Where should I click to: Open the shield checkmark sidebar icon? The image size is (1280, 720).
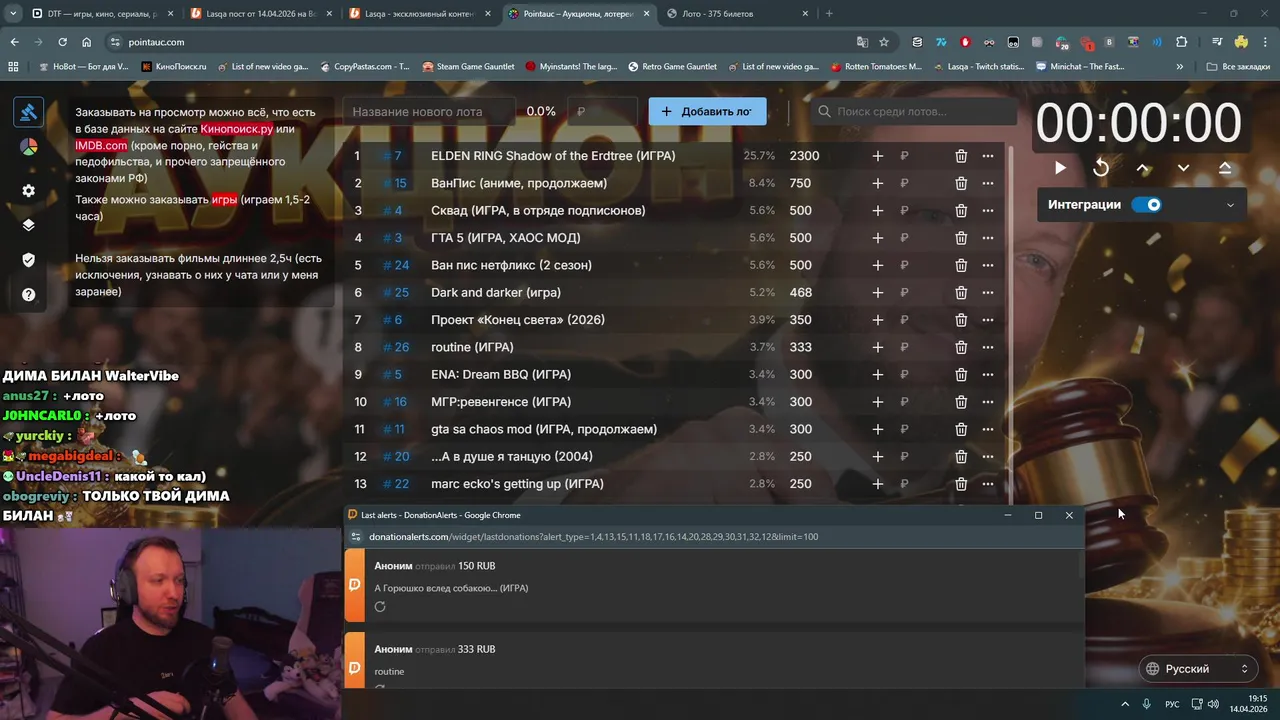click(x=28, y=260)
